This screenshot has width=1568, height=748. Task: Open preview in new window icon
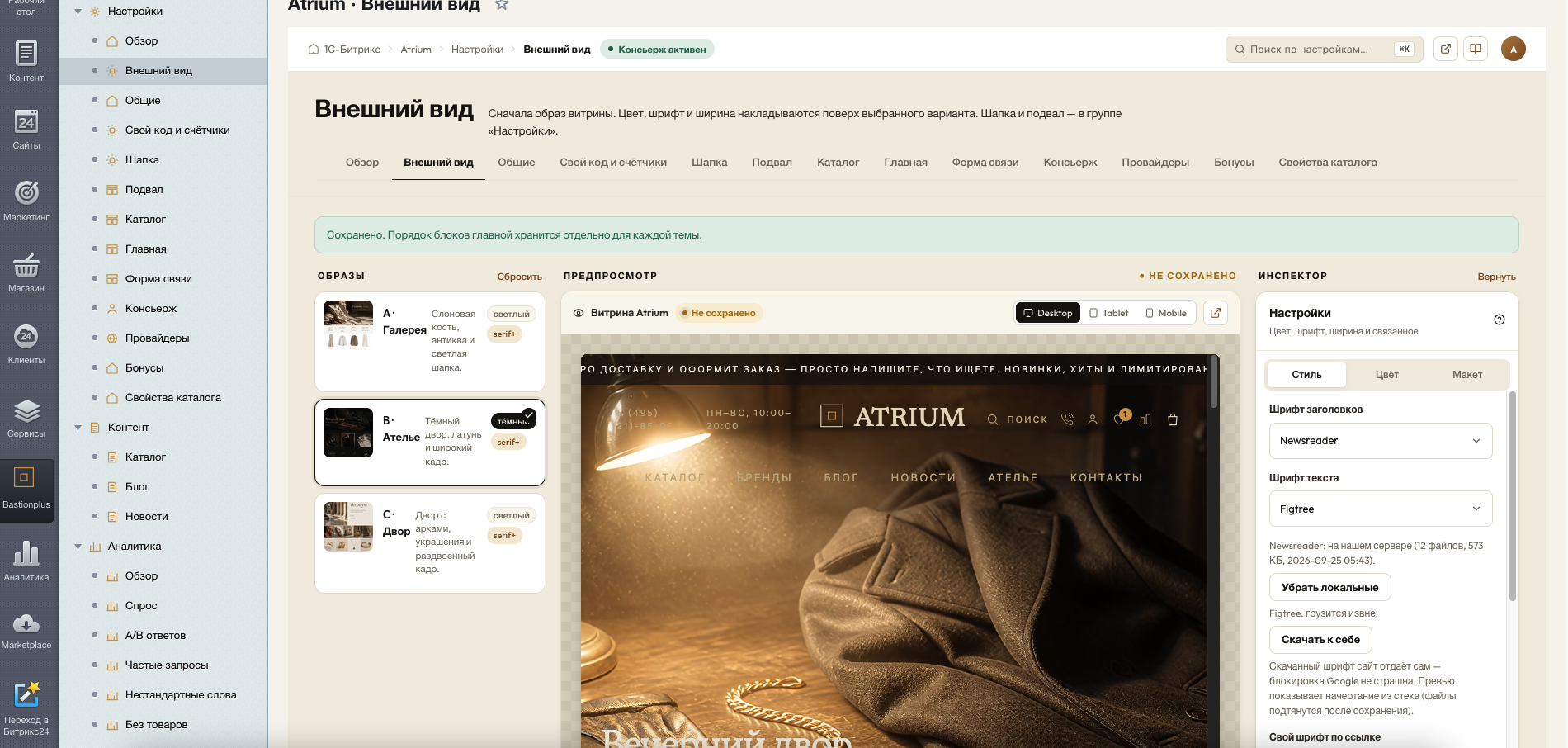coord(1216,313)
